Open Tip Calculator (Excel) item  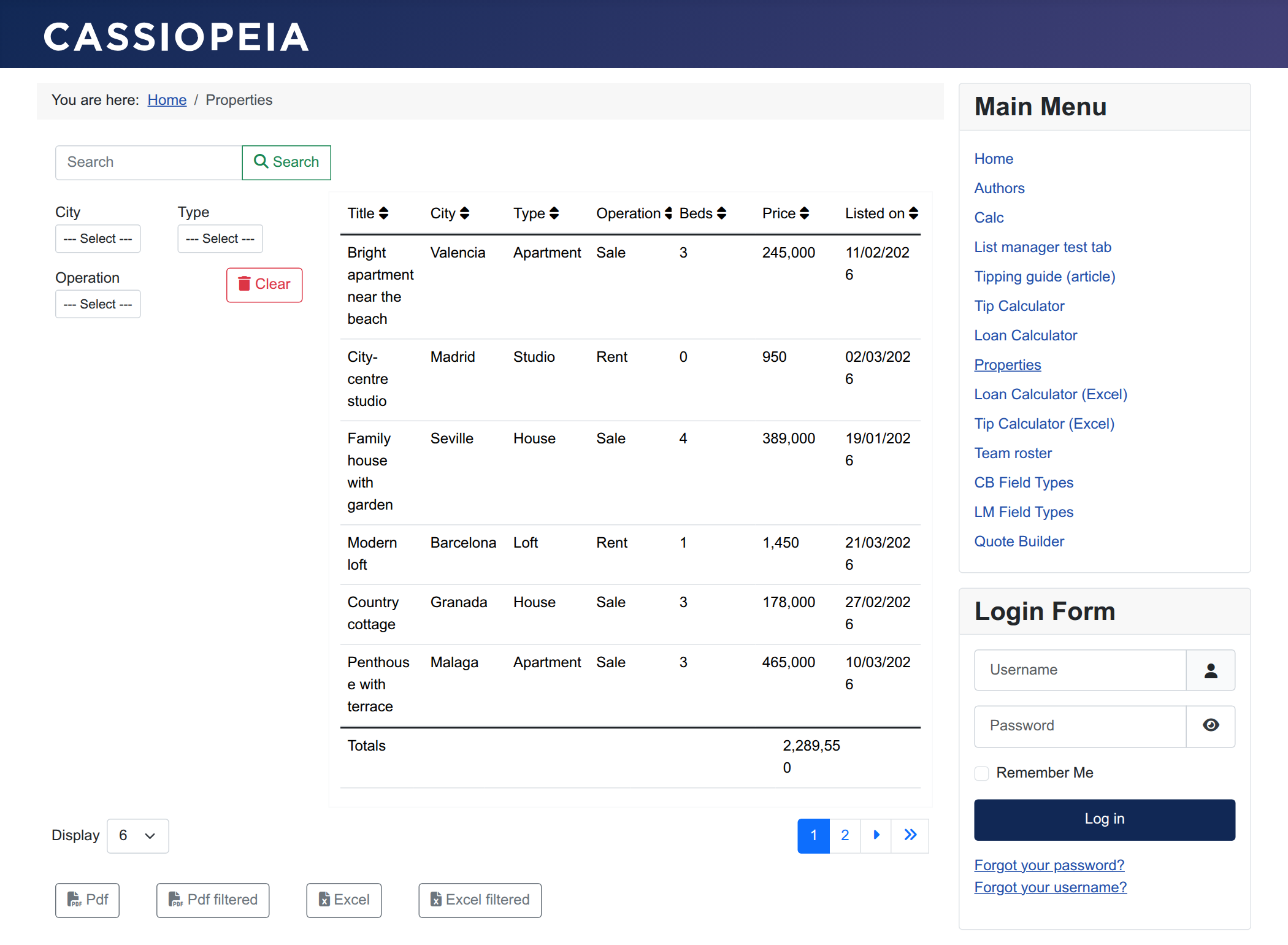(x=1045, y=424)
